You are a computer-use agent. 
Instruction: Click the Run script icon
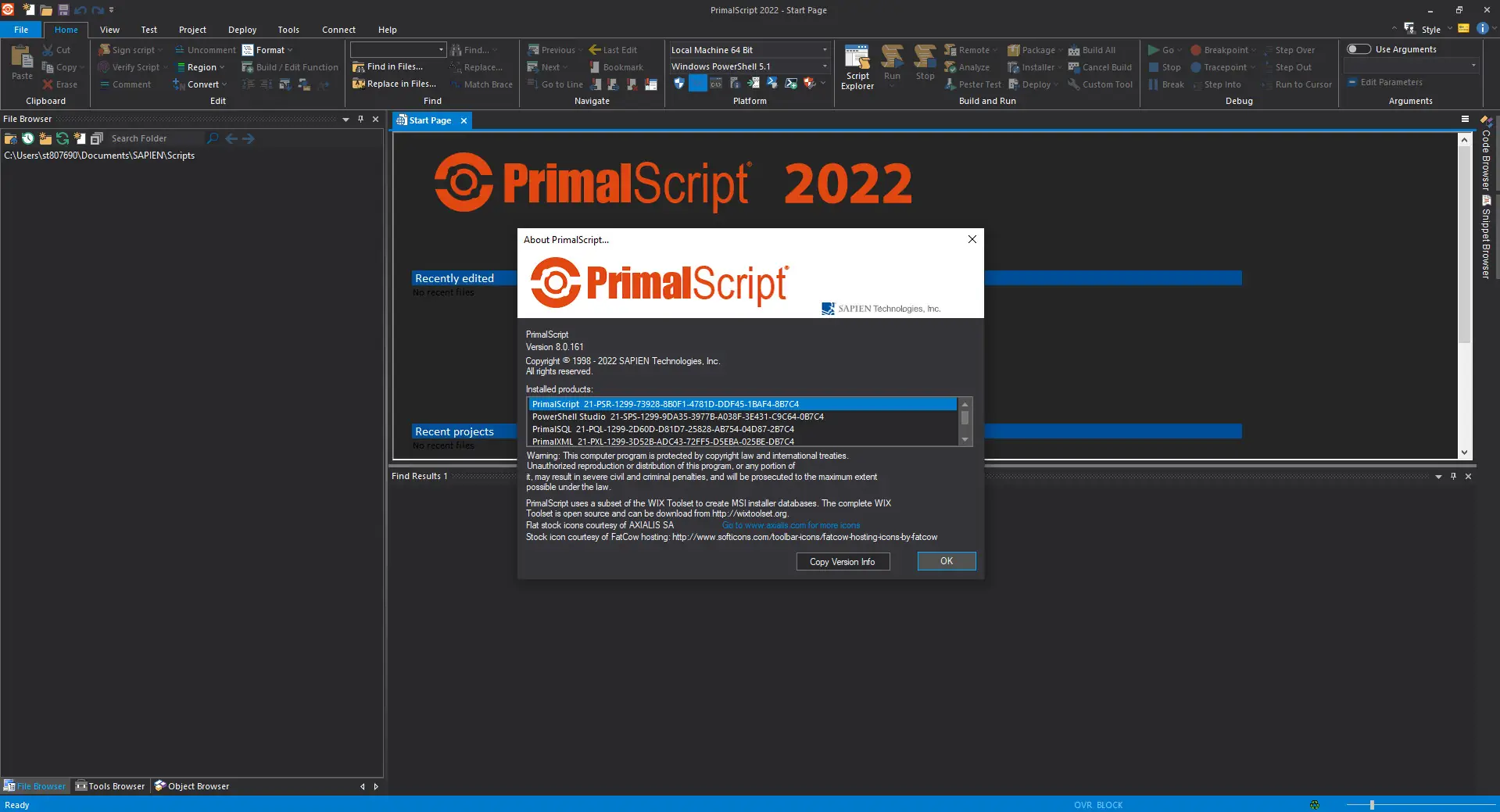click(892, 56)
